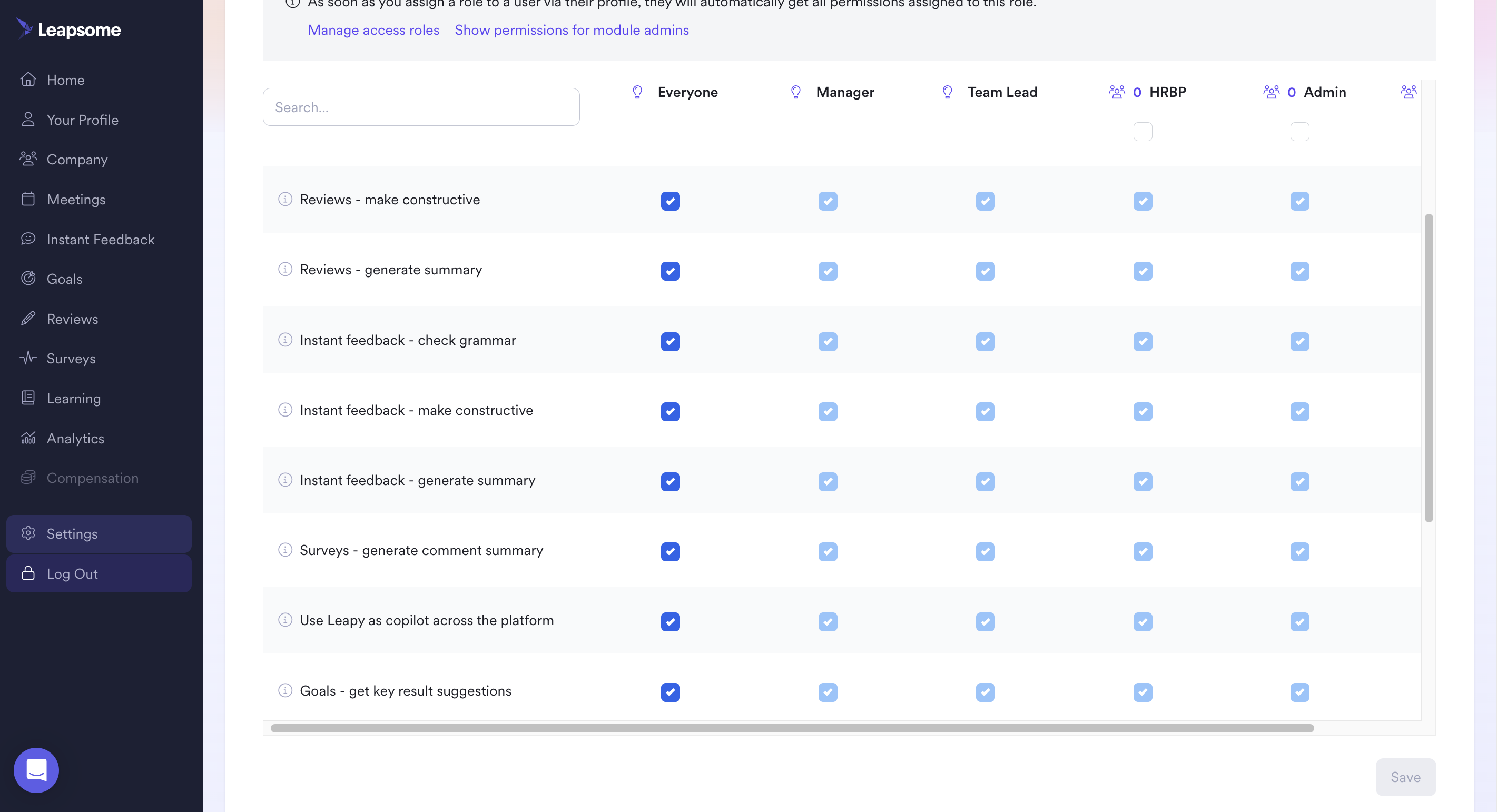Image resolution: width=1497 pixels, height=812 pixels.
Task: Click the cut-off role users icon
Action: tap(1409, 92)
